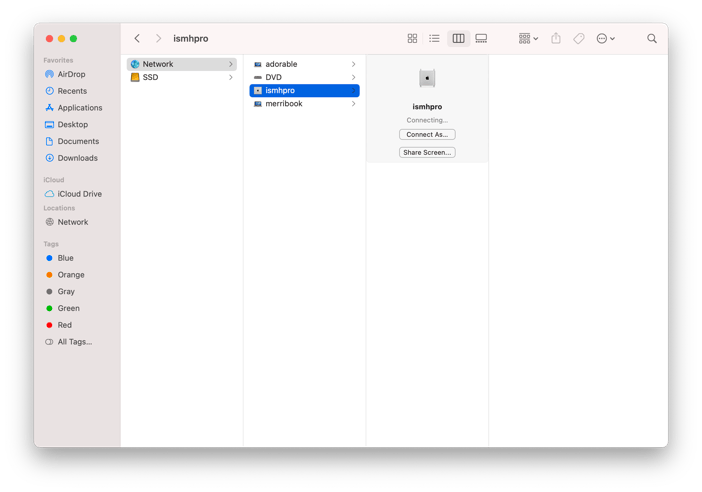Show All Tags in sidebar

pos(68,342)
